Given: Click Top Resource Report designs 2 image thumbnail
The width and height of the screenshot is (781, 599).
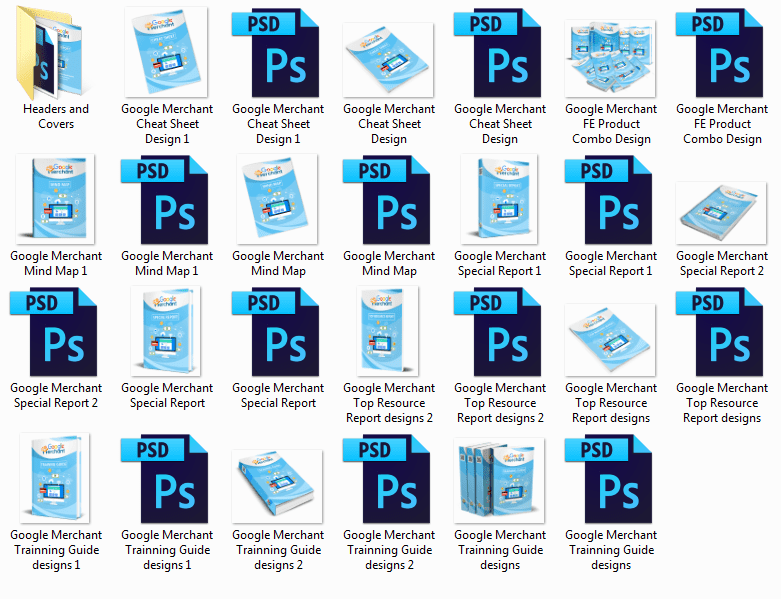Looking at the screenshot, I should (x=389, y=335).
